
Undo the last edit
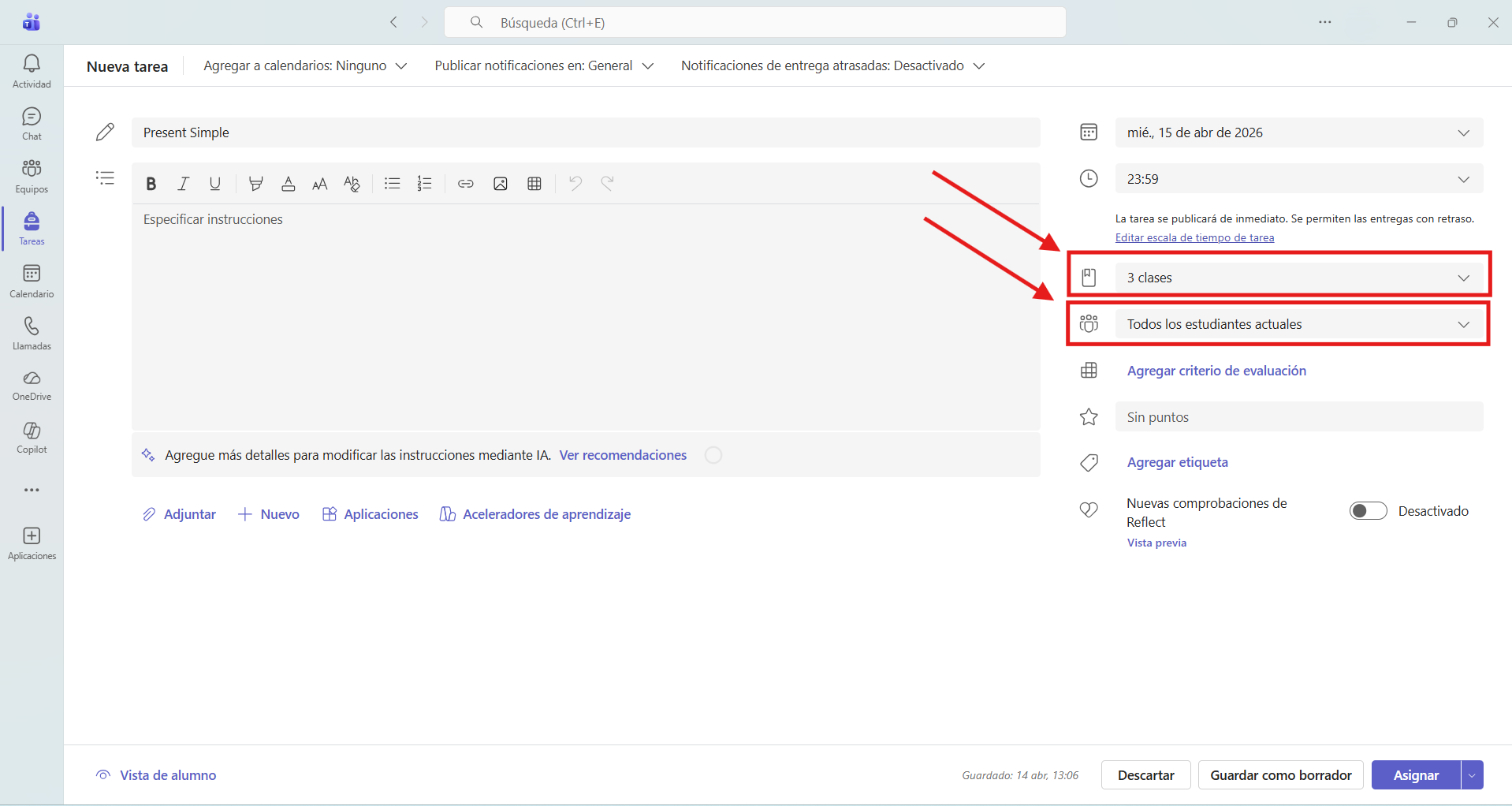click(x=575, y=184)
